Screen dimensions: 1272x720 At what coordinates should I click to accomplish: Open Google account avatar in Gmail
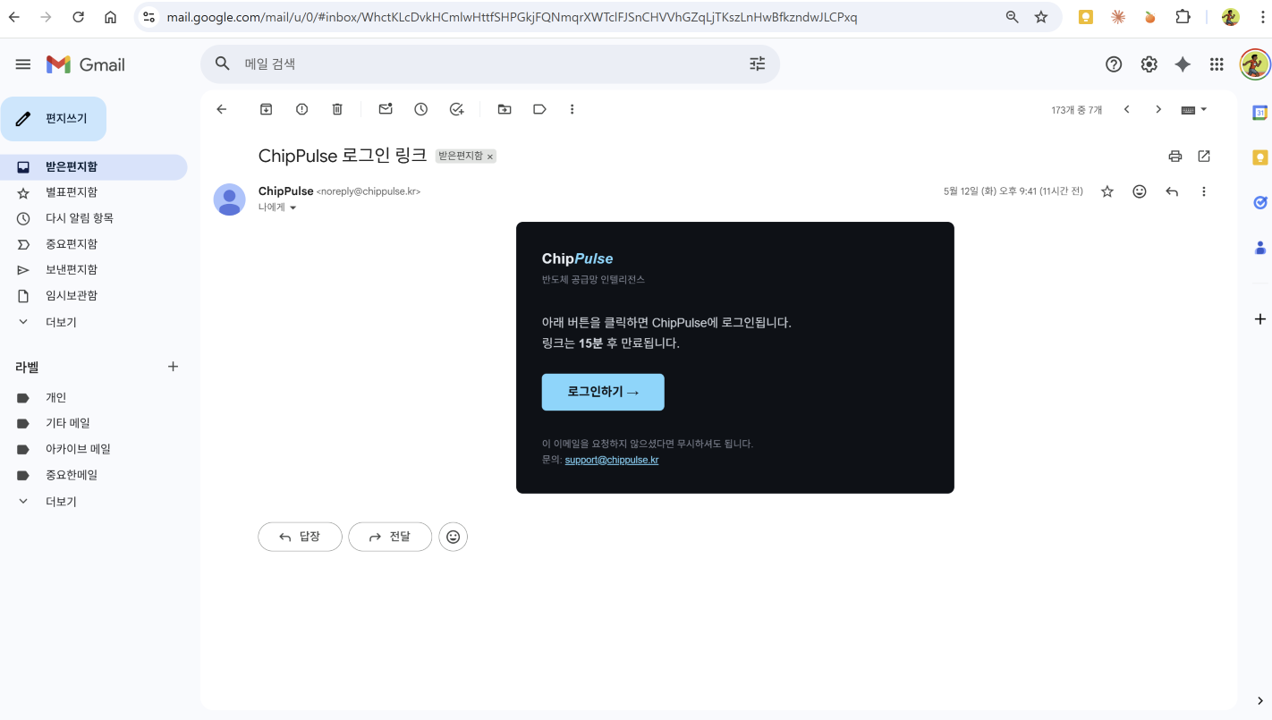click(1254, 64)
